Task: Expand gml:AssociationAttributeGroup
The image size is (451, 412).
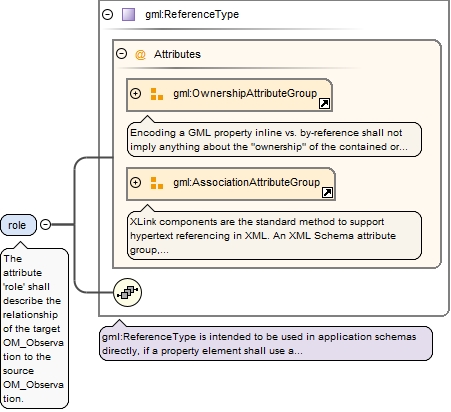Action: point(135,182)
